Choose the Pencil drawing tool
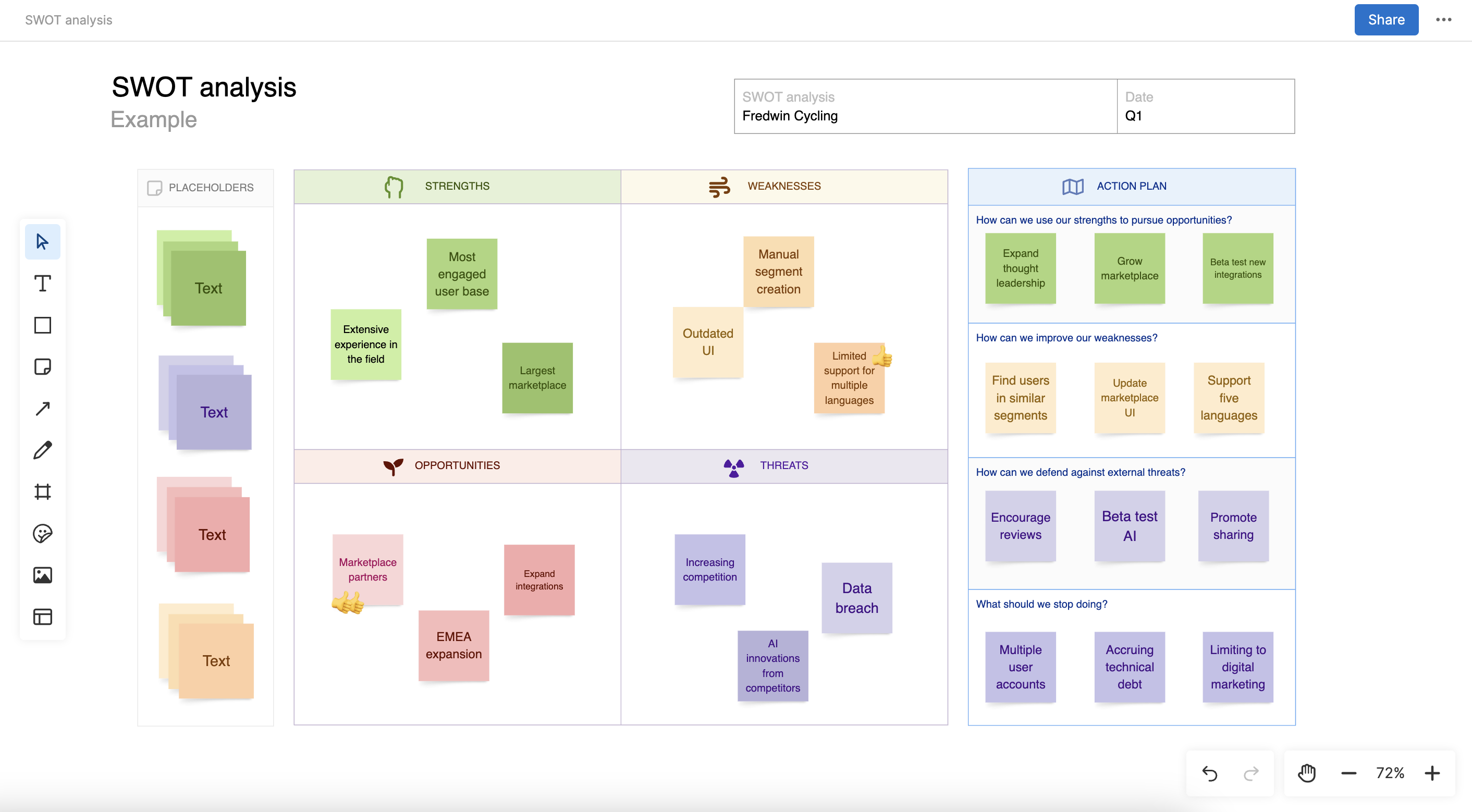 42,450
